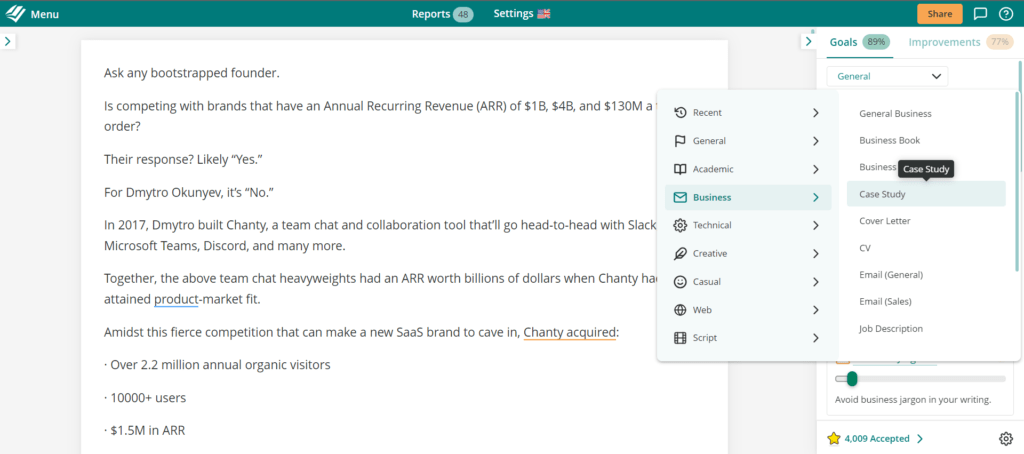Click the Casual smiley icon
Viewport: 1024px width, 454px height.
(x=680, y=282)
